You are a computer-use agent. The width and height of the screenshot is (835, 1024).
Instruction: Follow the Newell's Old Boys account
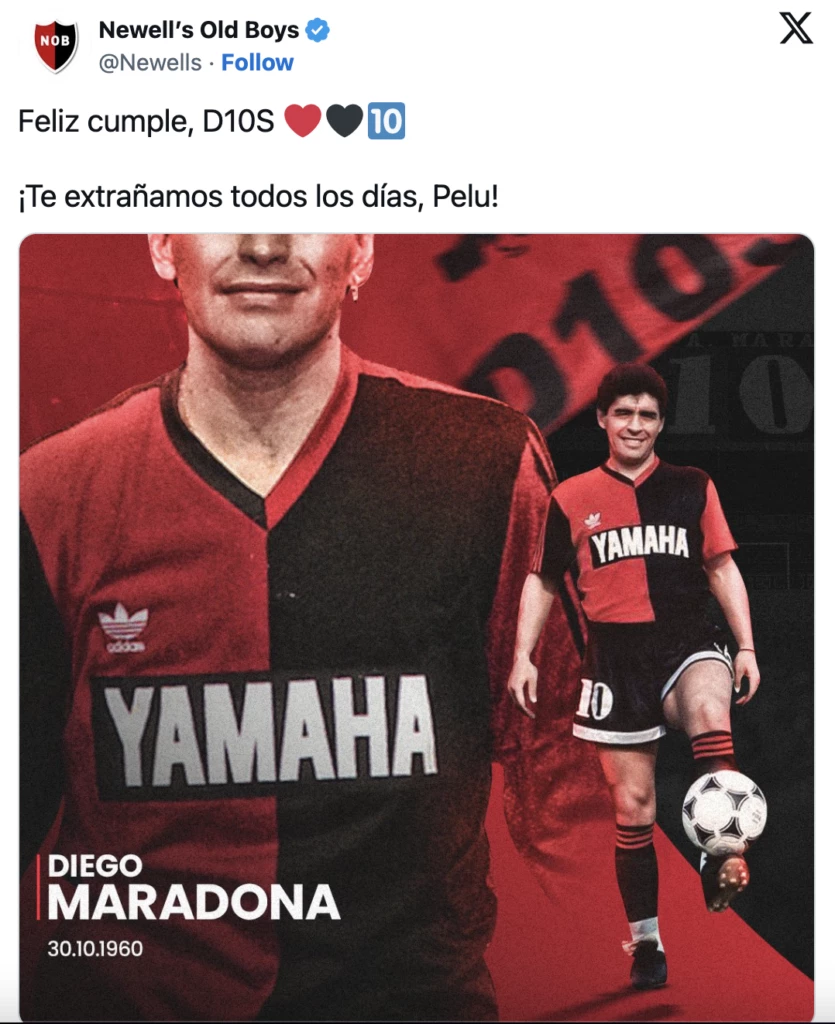point(257,63)
